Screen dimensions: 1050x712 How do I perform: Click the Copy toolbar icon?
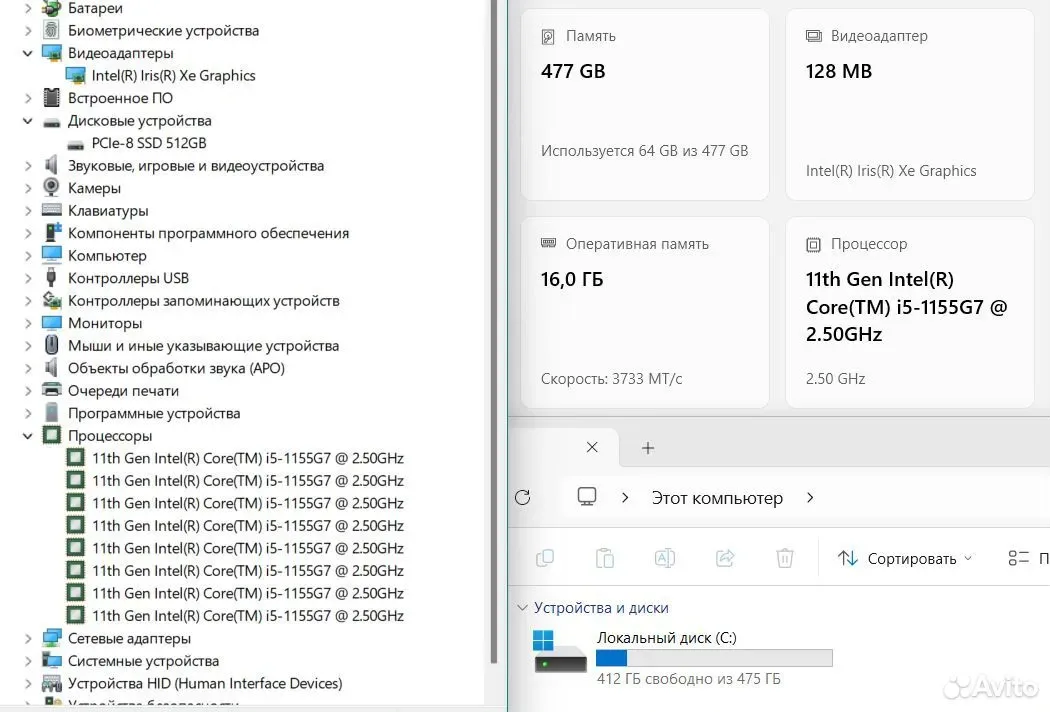click(545, 558)
